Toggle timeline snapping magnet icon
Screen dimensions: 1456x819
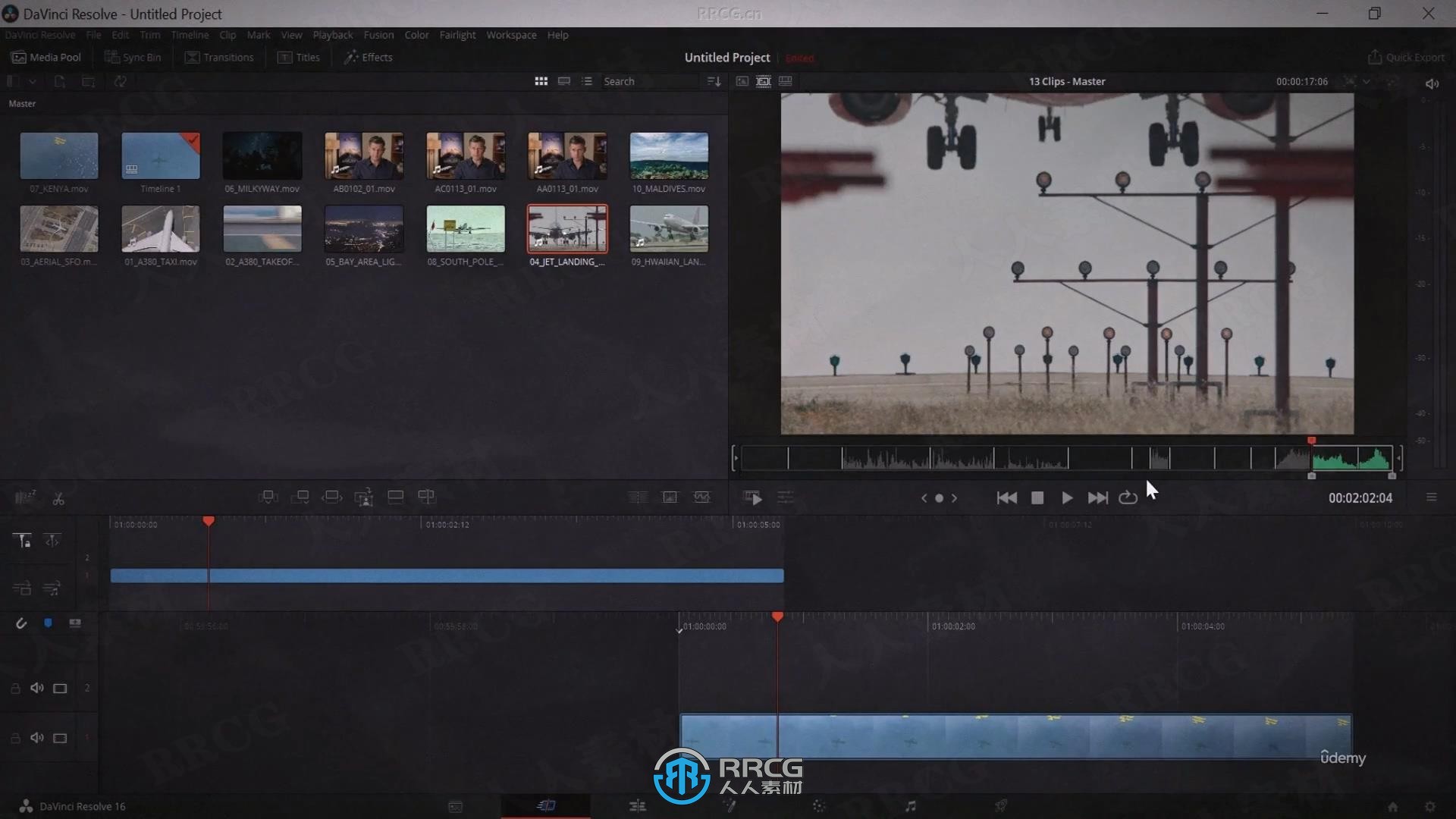[x=21, y=623]
